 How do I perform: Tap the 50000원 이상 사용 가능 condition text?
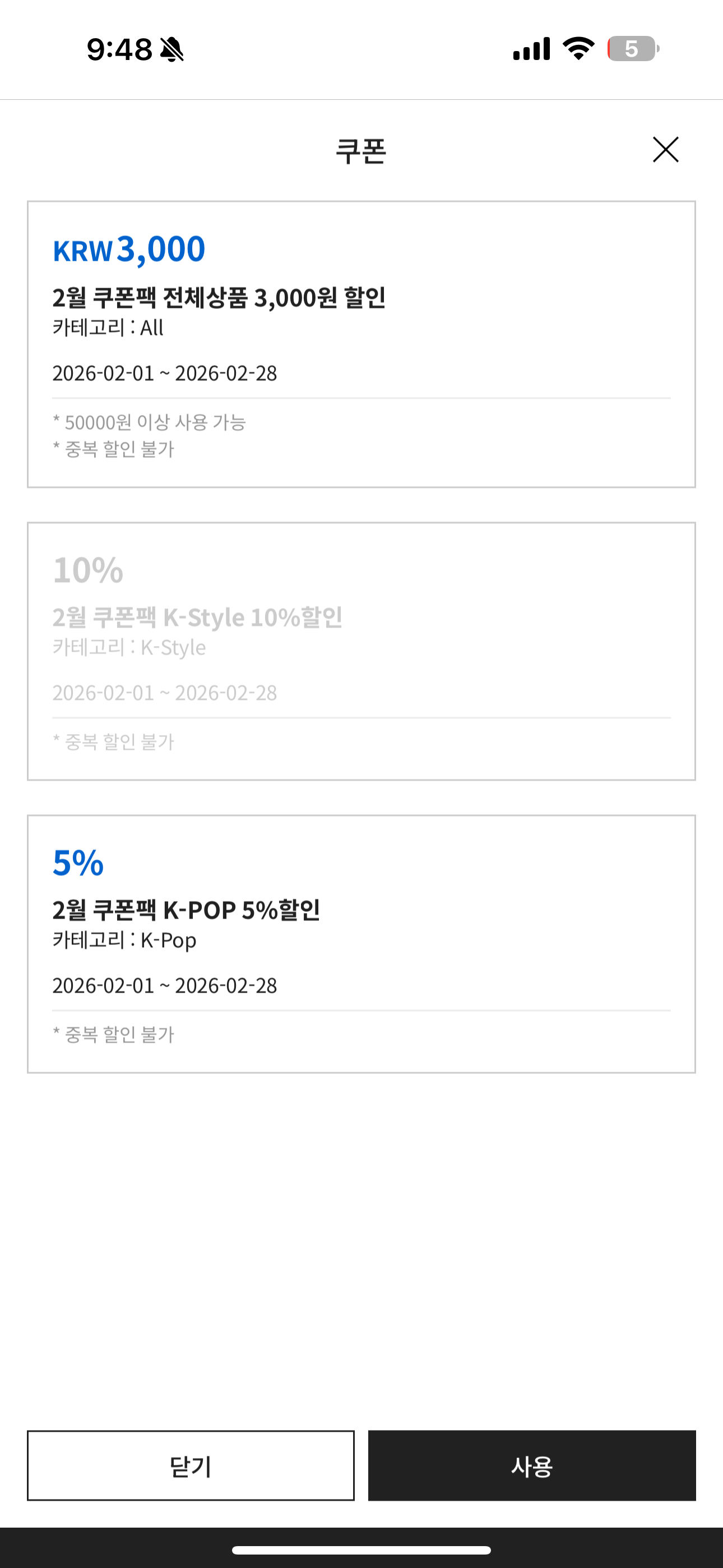(x=149, y=422)
